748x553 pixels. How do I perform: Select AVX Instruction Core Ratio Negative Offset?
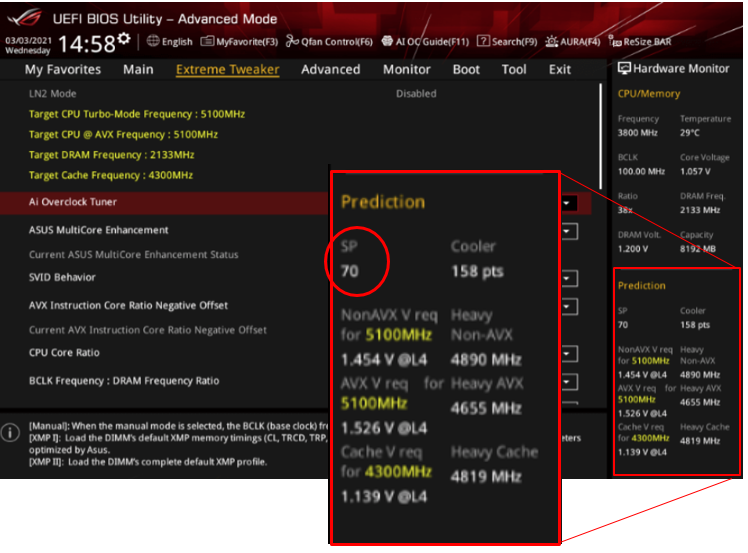pyautogui.click(x=128, y=305)
